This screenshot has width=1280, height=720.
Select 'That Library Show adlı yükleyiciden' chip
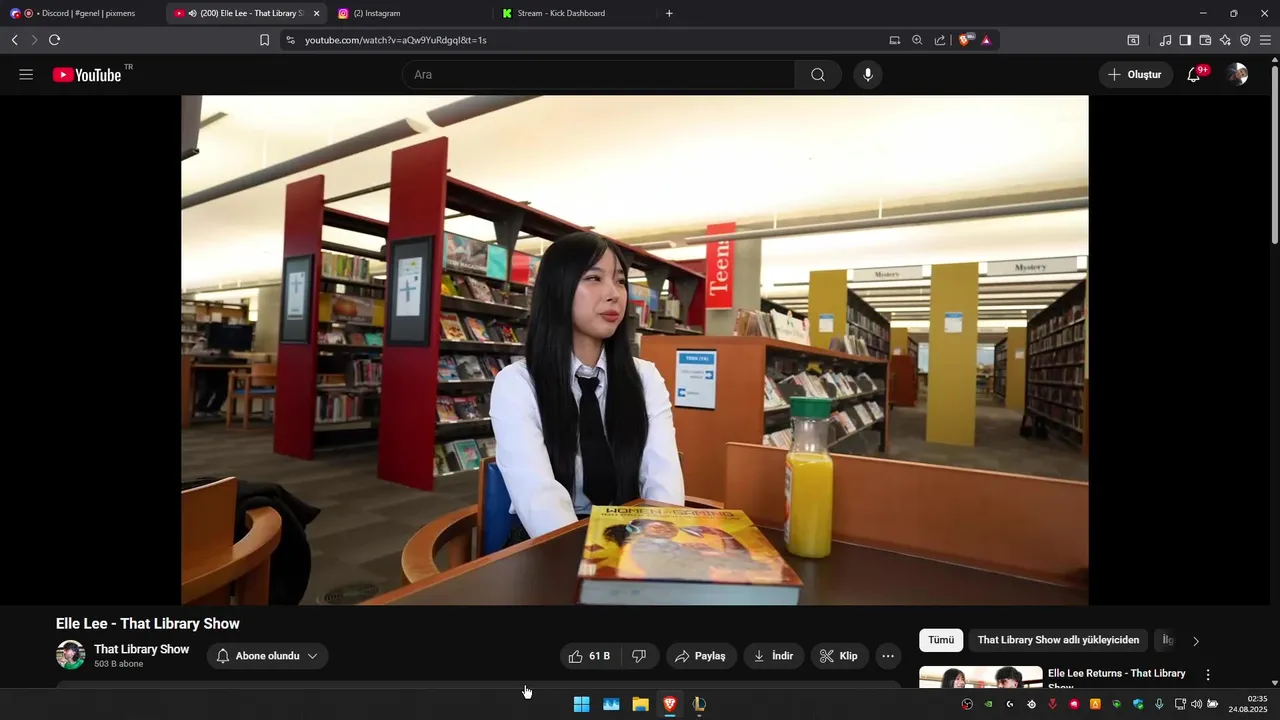pyautogui.click(x=1058, y=640)
